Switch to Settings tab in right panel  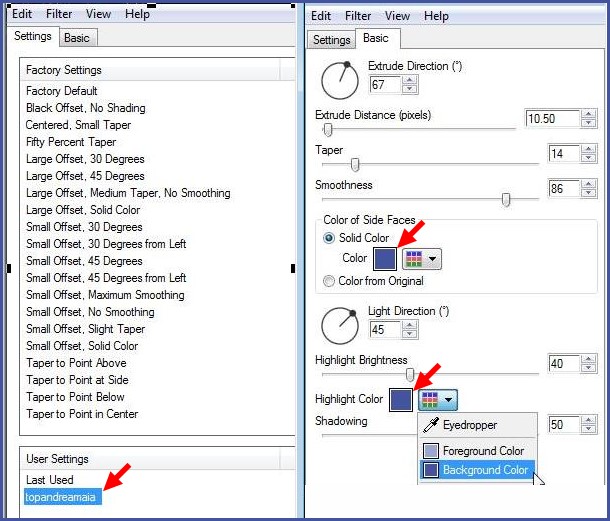pyautogui.click(x=331, y=39)
